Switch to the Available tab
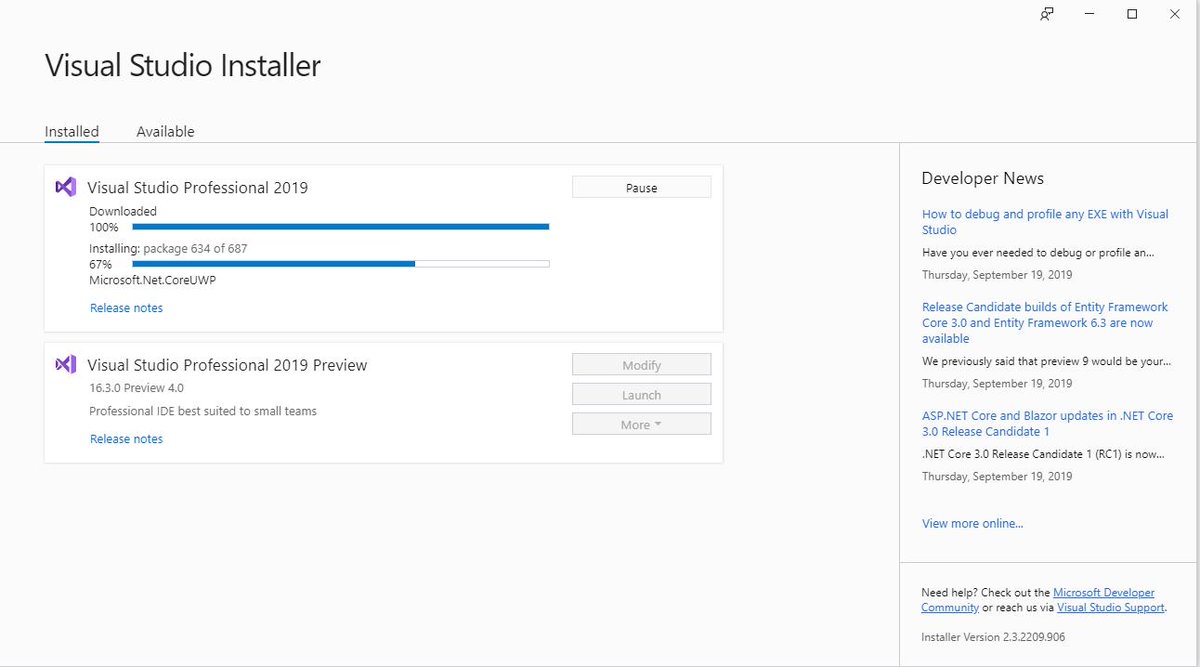Screen dimensions: 1200x667 [x=165, y=132]
